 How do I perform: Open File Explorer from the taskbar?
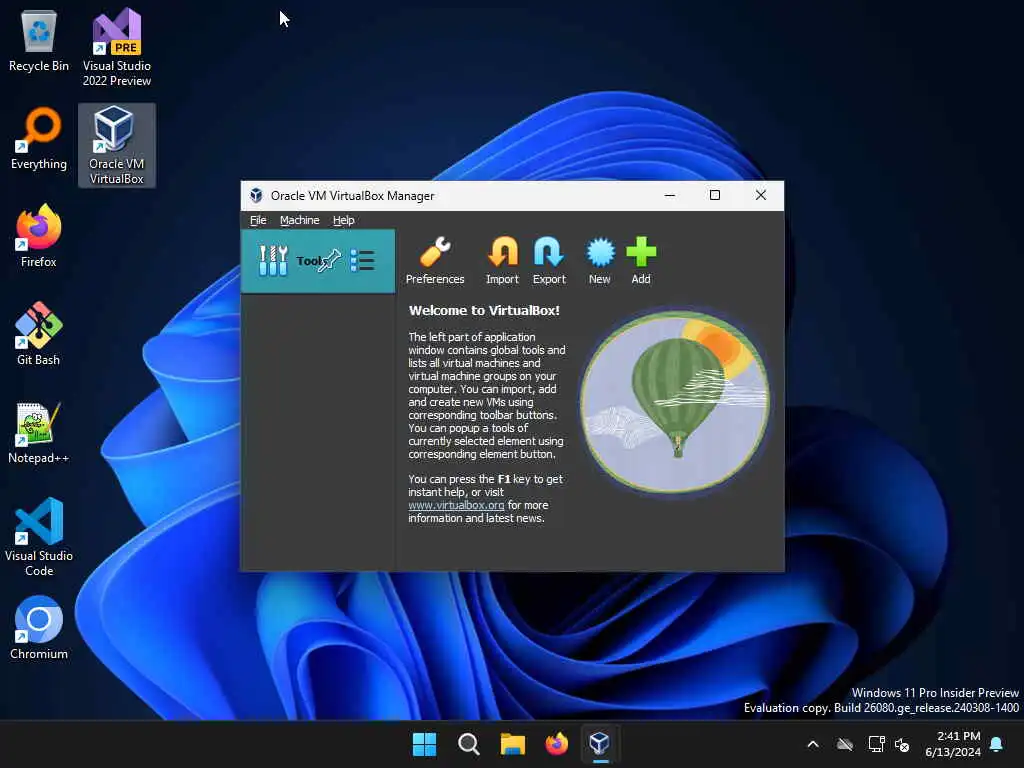tap(513, 744)
